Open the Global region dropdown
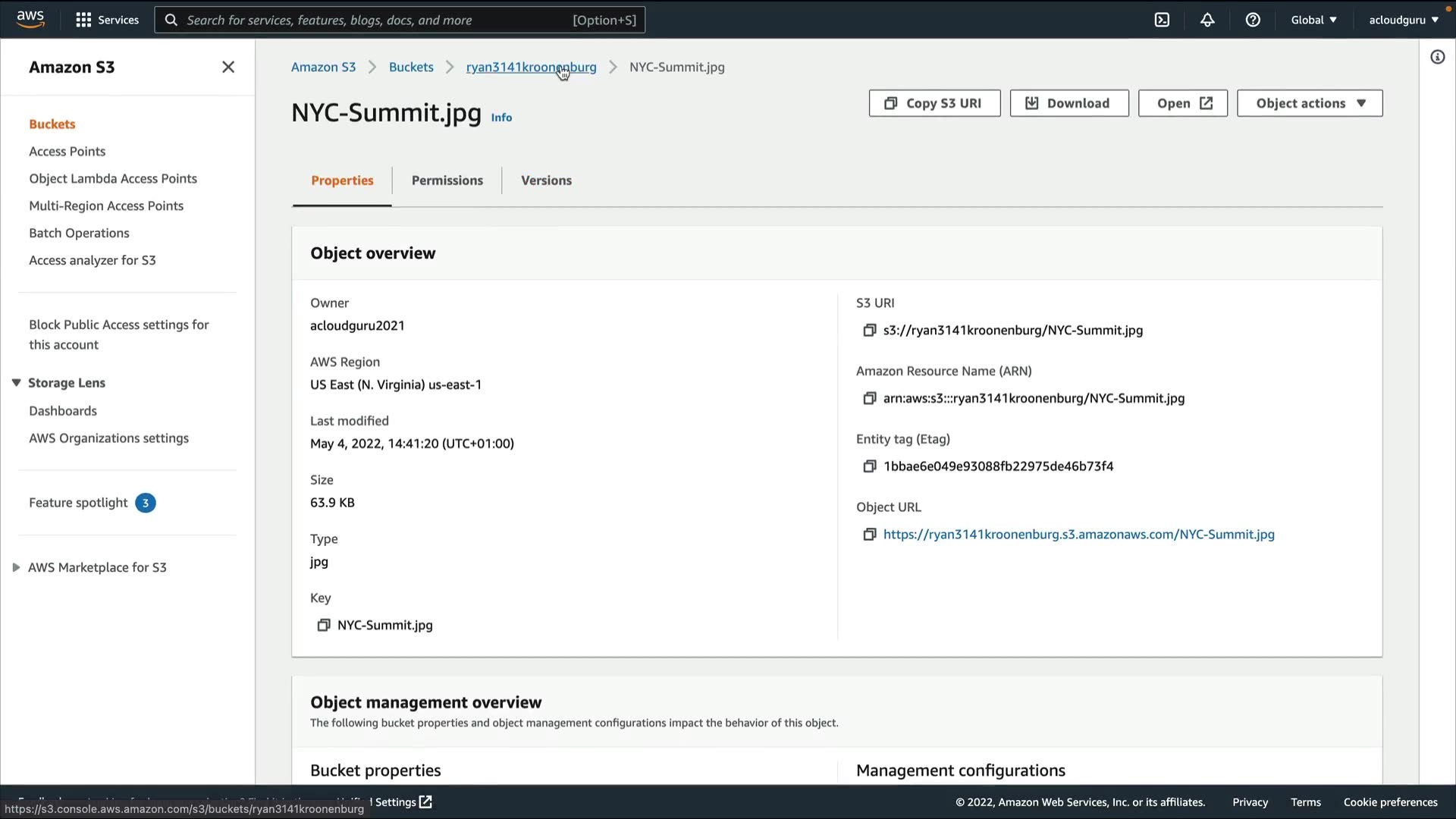The height and width of the screenshot is (819, 1456). tap(1313, 20)
